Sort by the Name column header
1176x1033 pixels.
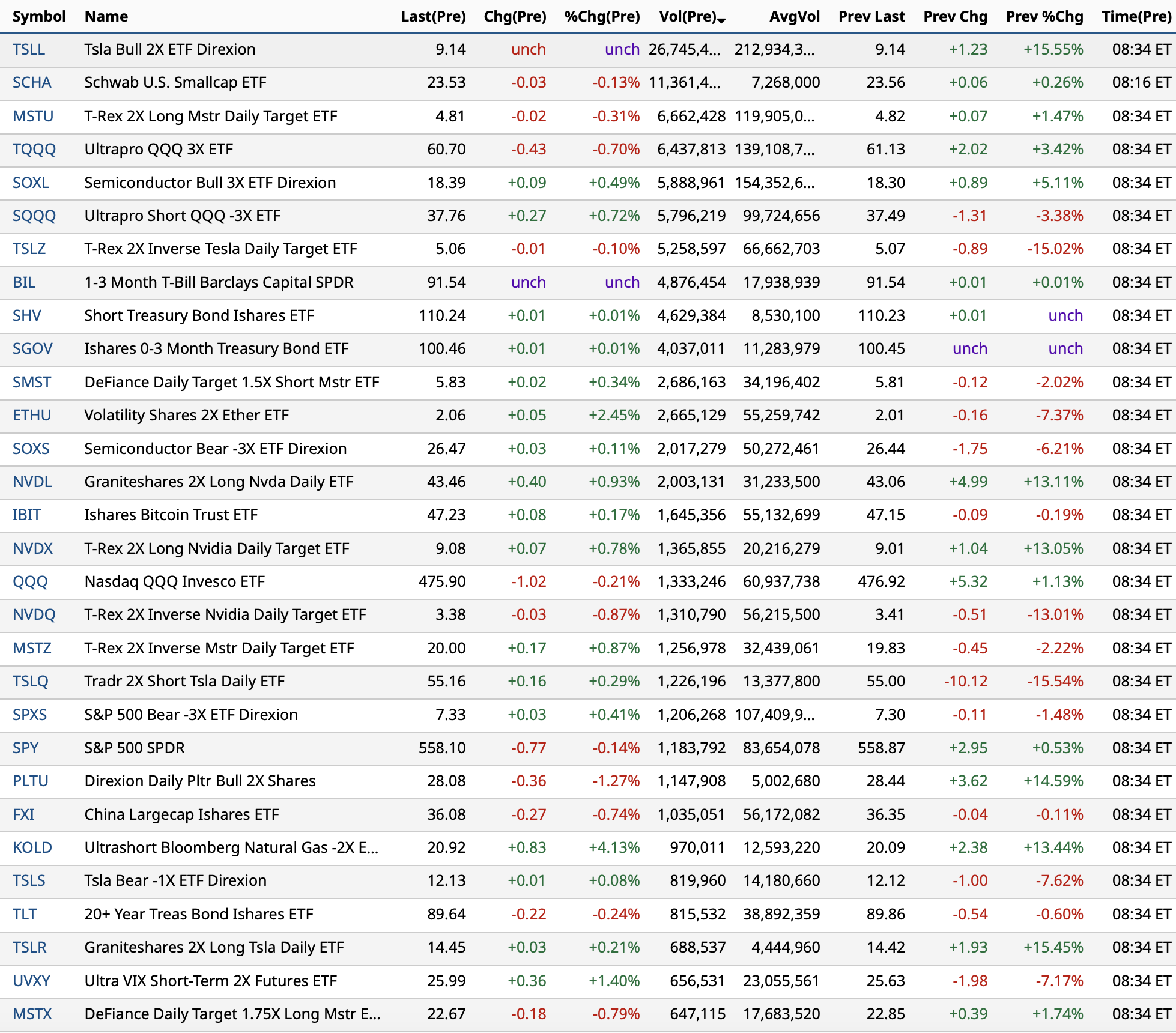pyautogui.click(x=106, y=17)
